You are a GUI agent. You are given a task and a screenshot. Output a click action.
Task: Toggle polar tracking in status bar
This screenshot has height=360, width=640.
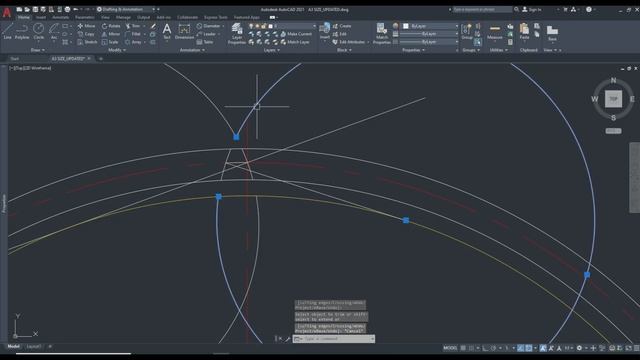[x=493, y=348]
